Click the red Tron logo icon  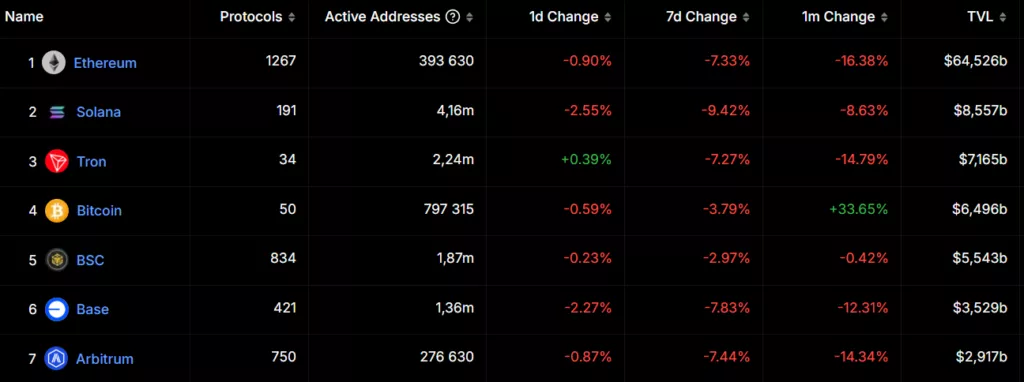(x=57, y=161)
